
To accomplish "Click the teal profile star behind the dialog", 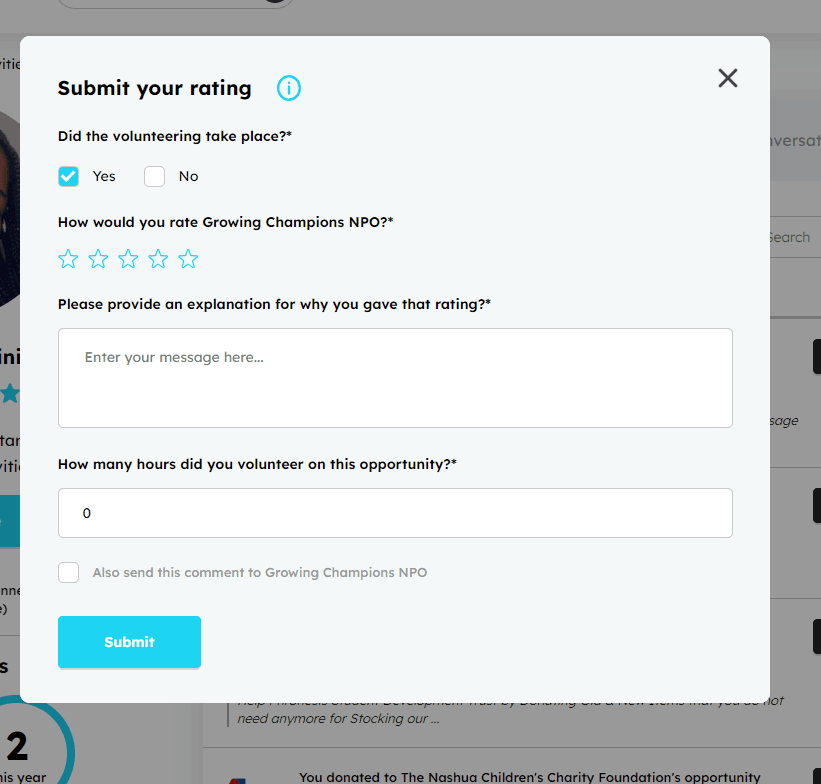I will [x=10, y=393].
